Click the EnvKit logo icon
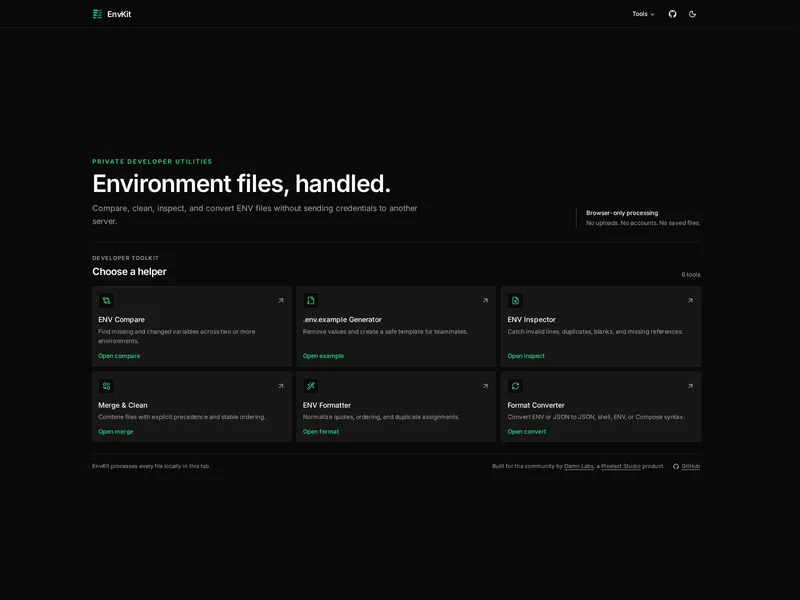This screenshot has width=800, height=600. [x=97, y=14]
